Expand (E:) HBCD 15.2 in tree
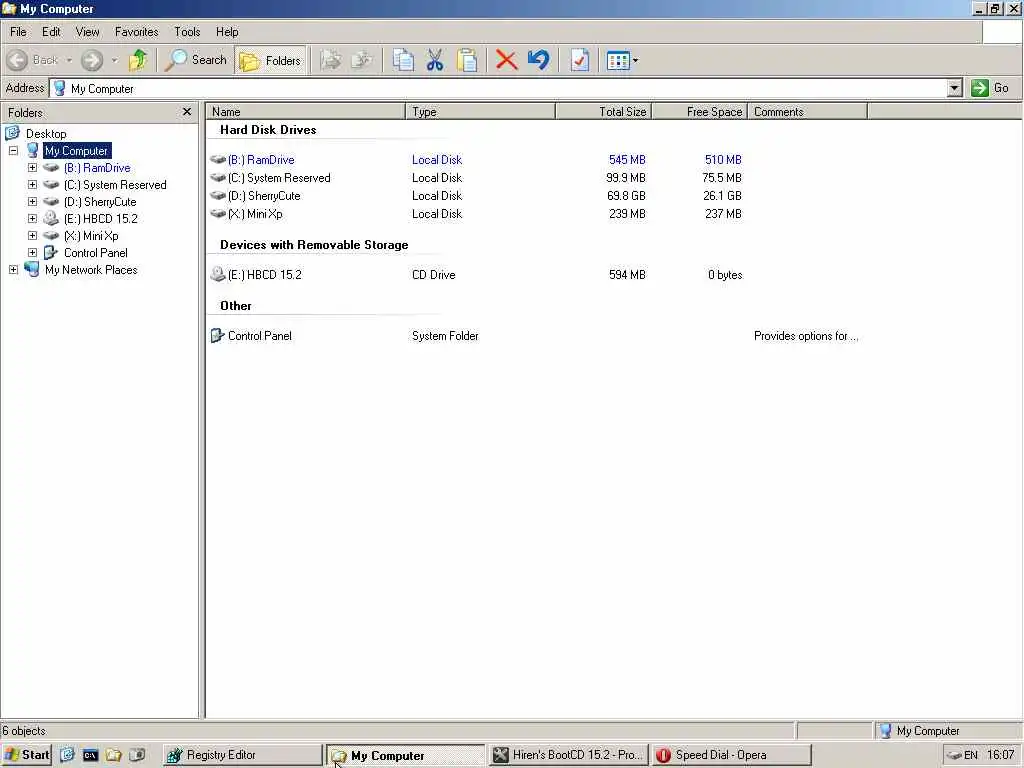Screen dimensions: 1024x768 [32, 219]
